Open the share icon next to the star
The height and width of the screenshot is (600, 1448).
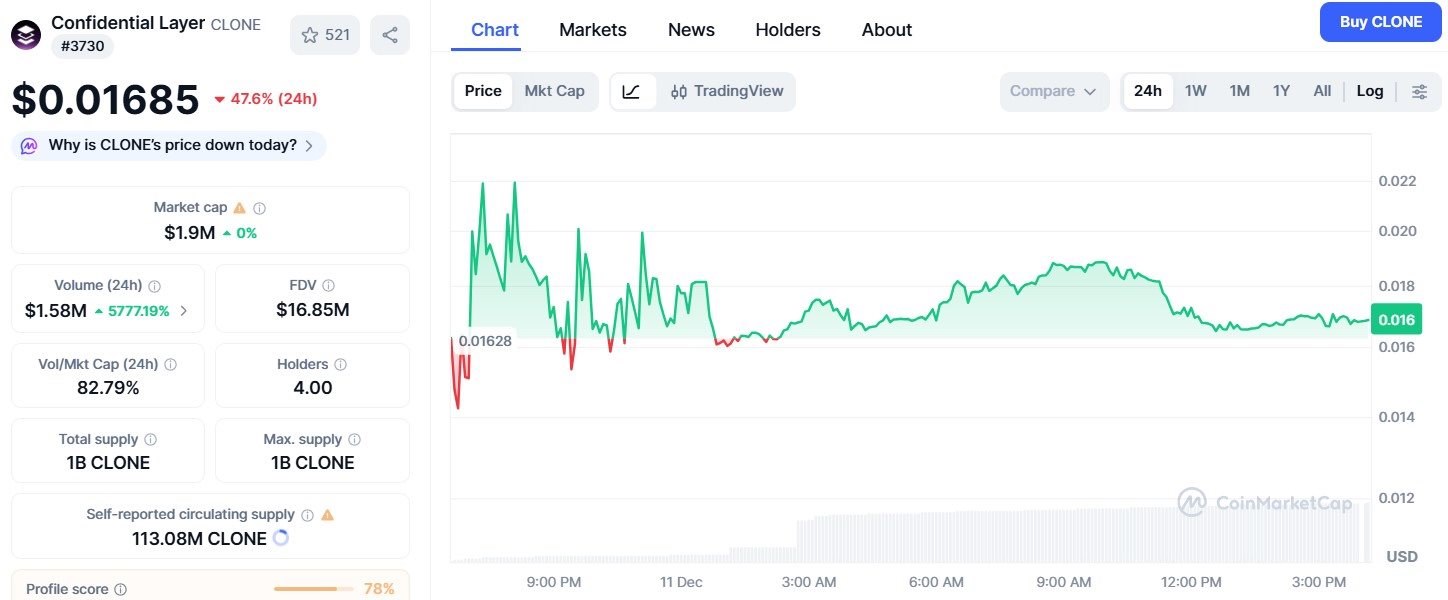[x=390, y=34]
